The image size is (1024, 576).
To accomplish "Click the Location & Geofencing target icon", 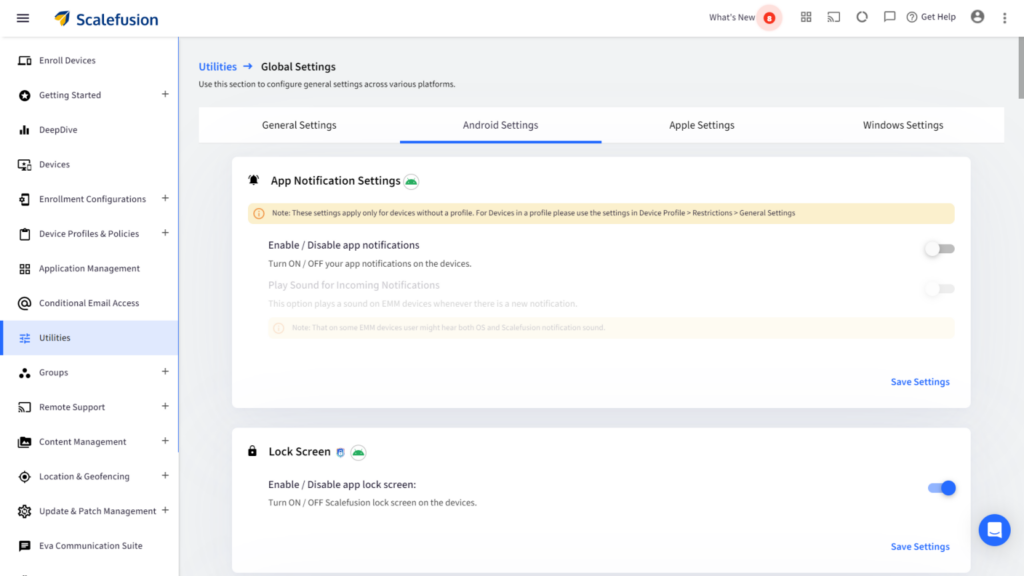I will [x=24, y=477].
